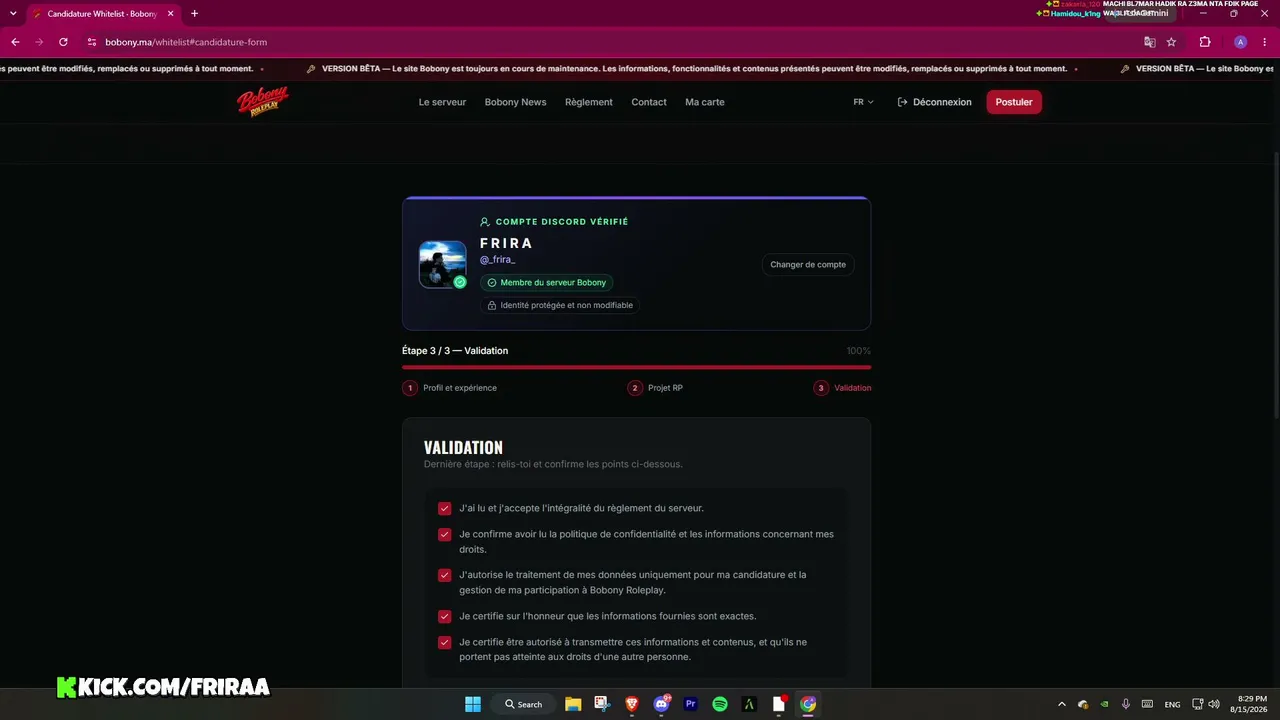Viewport: 1280px width, 720px height.
Task: Click the Bobony Roleplay logo
Action: 262,101
